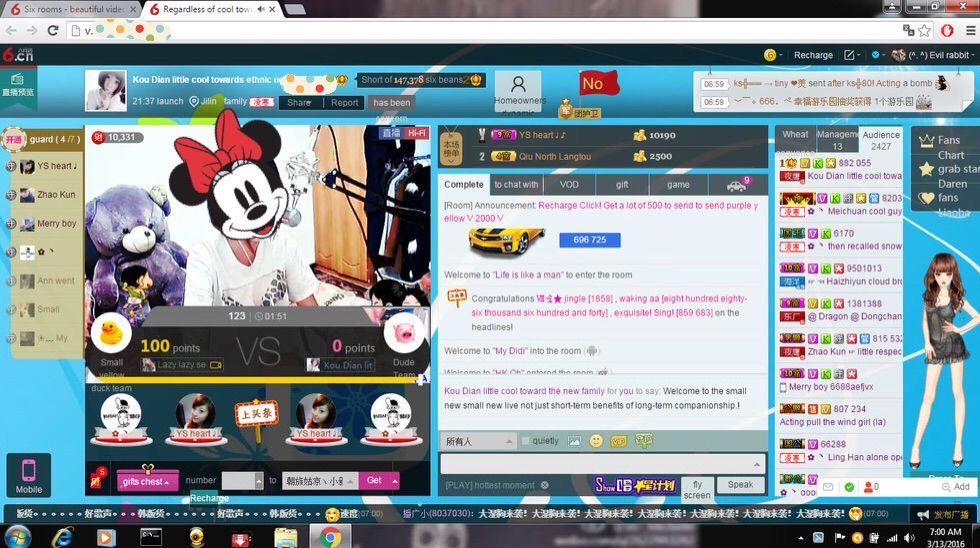Open the gift tab
This screenshot has width=980, height=548.
[x=622, y=184]
